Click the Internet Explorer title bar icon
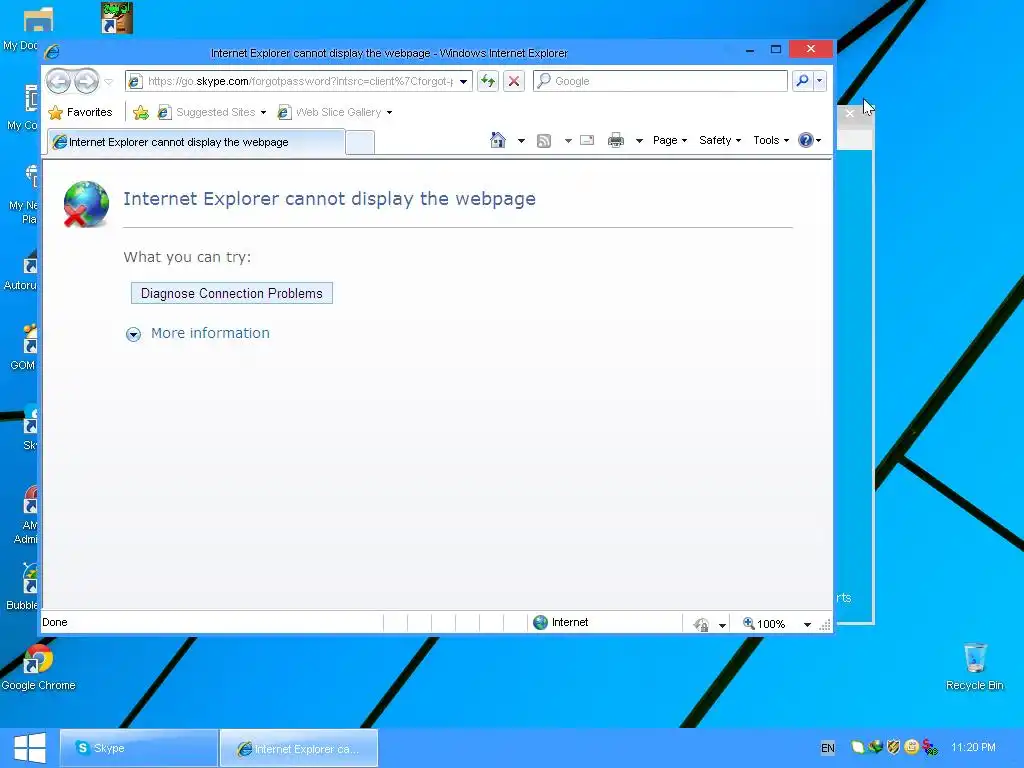Image resolution: width=1024 pixels, height=768 pixels. point(52,52)
